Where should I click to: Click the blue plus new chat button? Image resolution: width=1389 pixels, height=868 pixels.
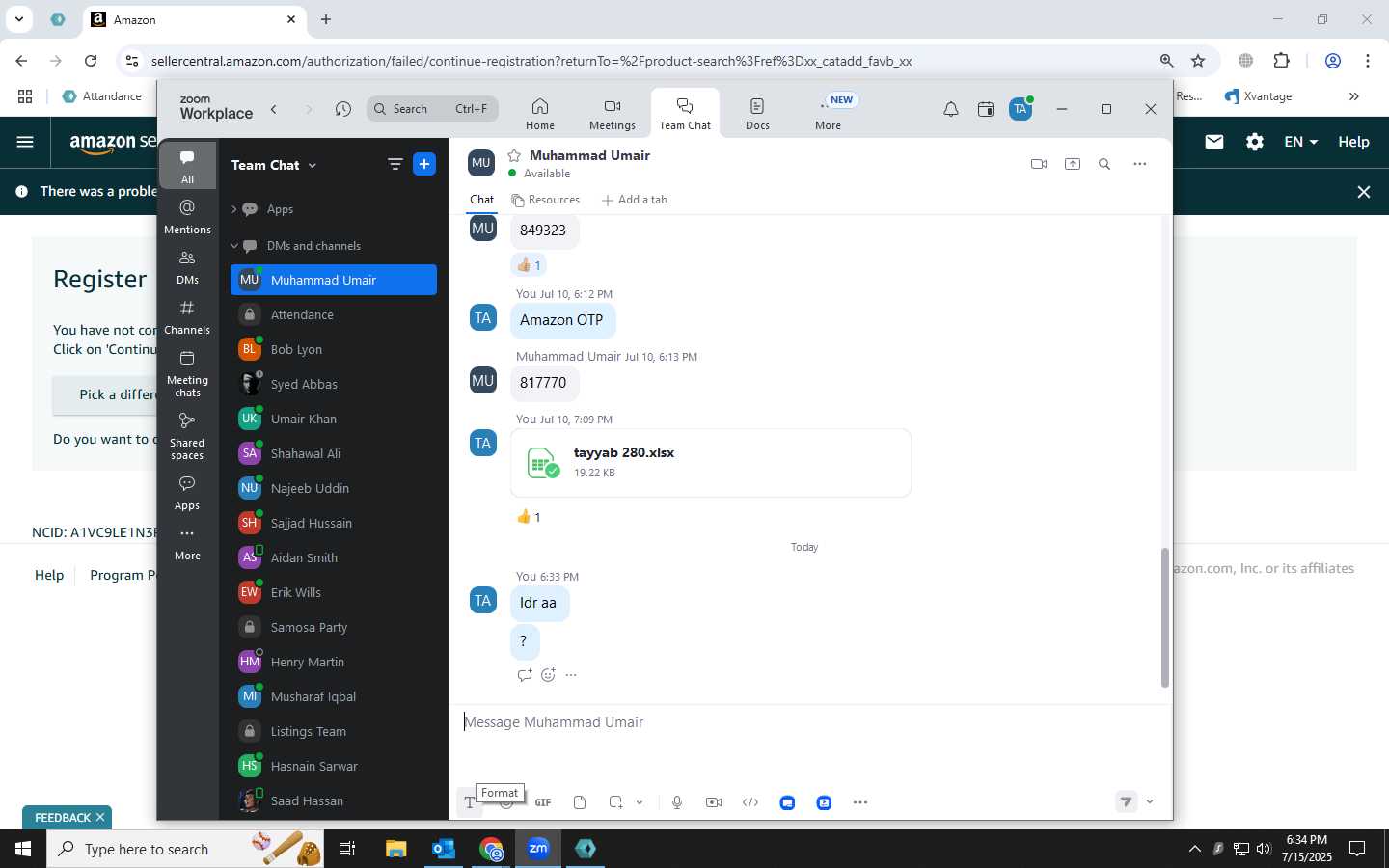coord(424,164)
